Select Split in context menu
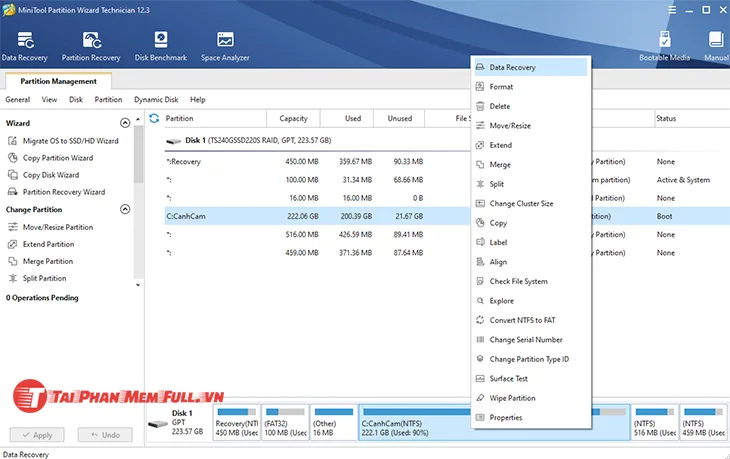 point(531,184)
